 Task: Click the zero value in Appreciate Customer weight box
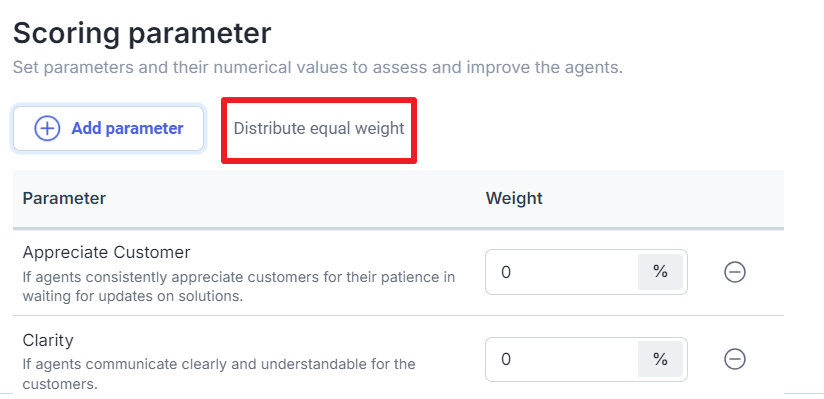[506, 272]
